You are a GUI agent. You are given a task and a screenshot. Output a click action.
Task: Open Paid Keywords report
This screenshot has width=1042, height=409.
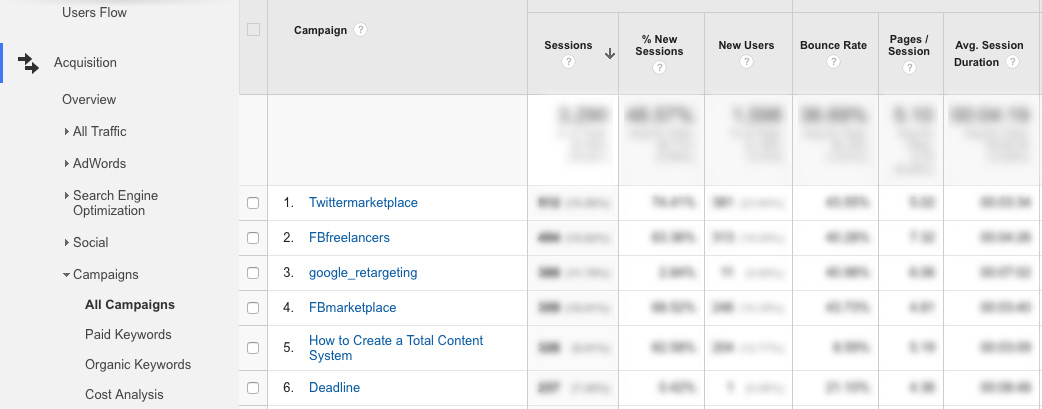pyautogui.click(x=128, y=335)
